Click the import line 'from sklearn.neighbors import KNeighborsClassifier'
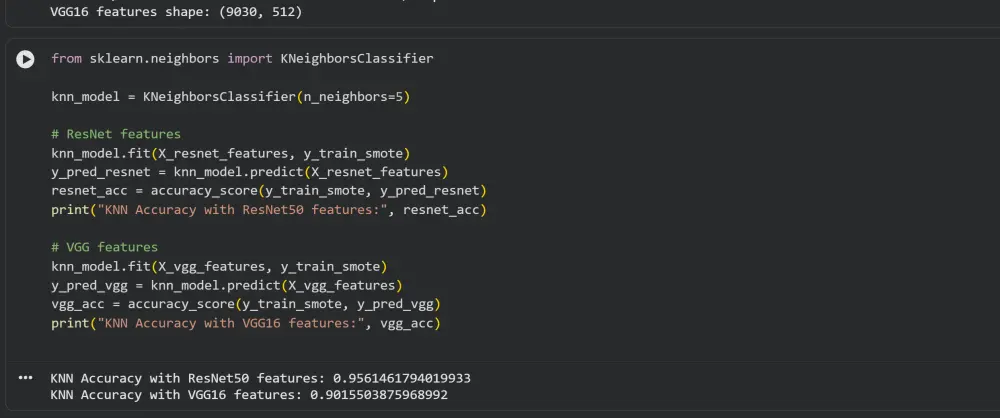 pyautogui.click(x=242, y=59)
